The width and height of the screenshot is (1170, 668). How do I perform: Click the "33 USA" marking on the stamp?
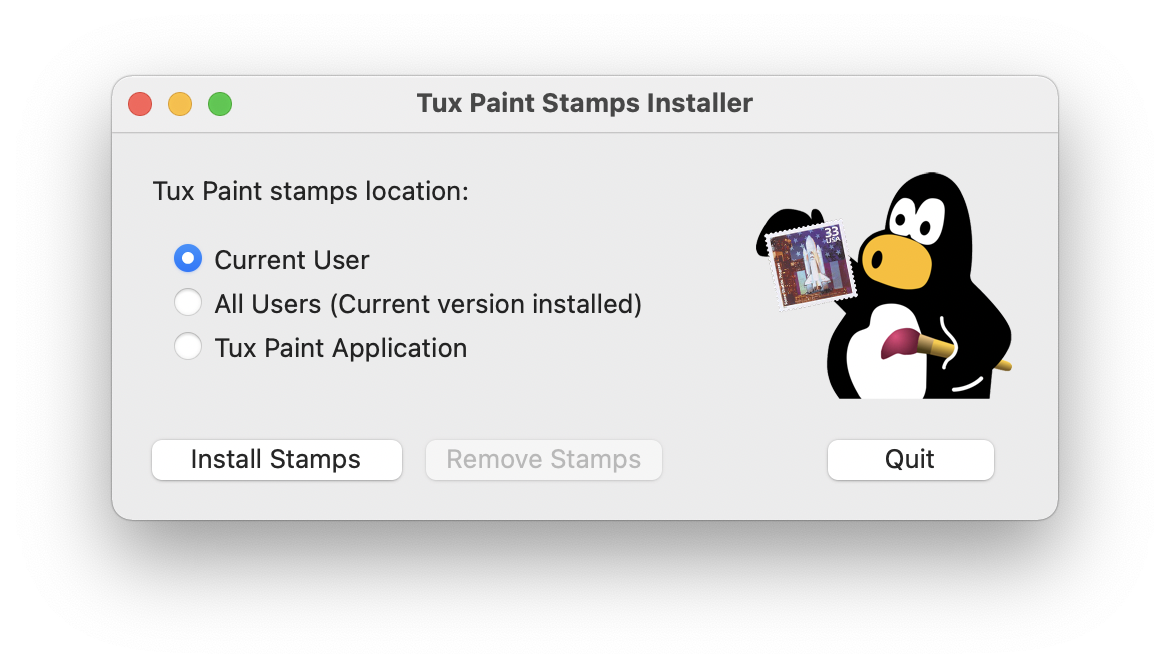(x=831, y=234)
